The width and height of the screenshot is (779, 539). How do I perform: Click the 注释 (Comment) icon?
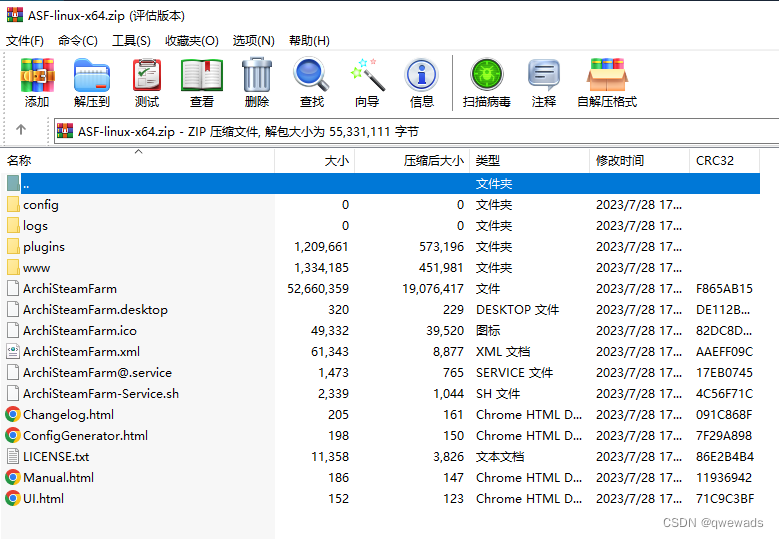point(544,75)
